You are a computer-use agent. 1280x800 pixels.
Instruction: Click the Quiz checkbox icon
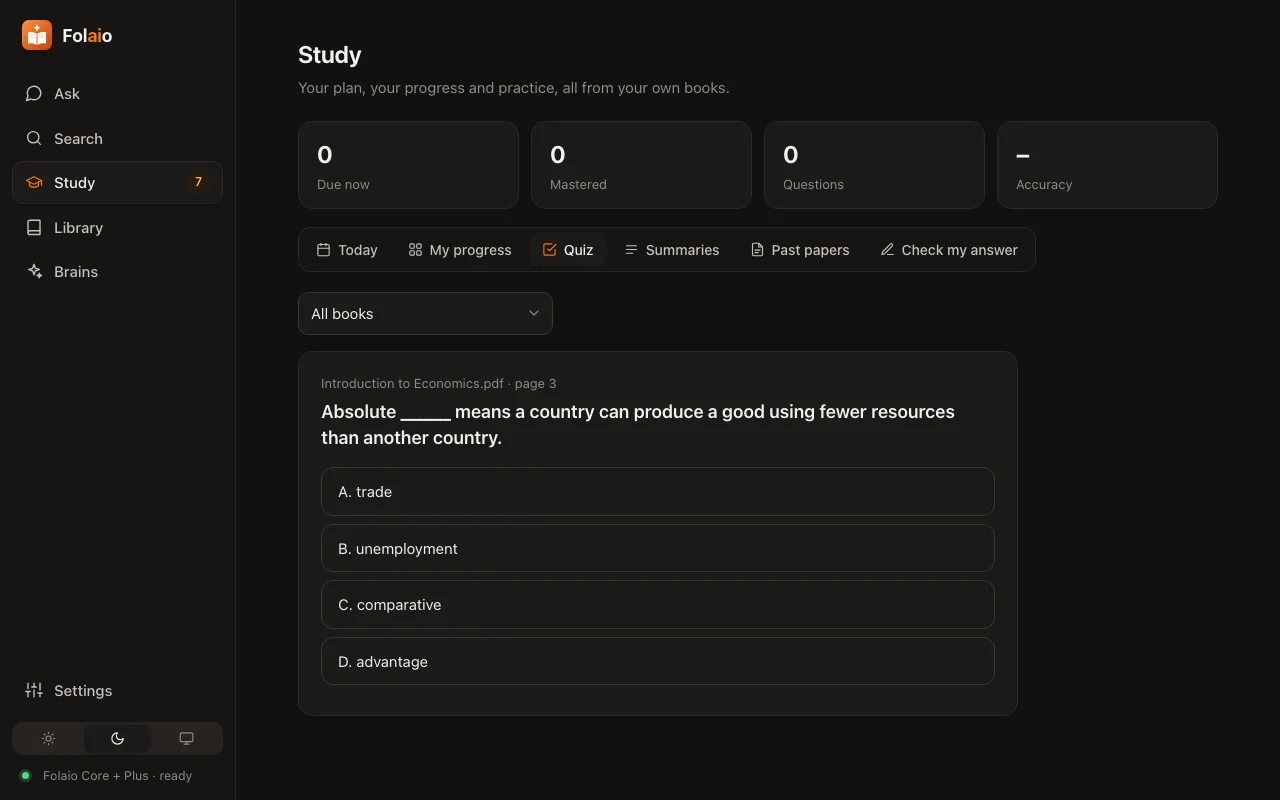click(549, 249)
